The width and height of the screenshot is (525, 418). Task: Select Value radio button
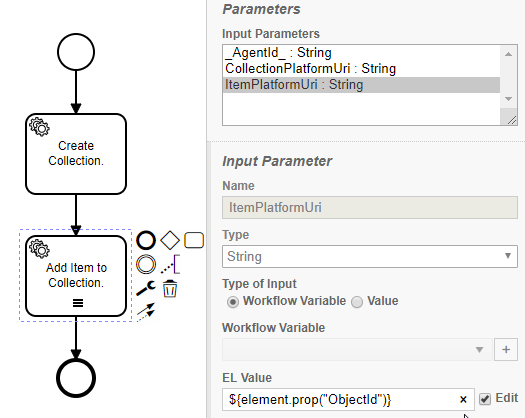coord(357,302)
